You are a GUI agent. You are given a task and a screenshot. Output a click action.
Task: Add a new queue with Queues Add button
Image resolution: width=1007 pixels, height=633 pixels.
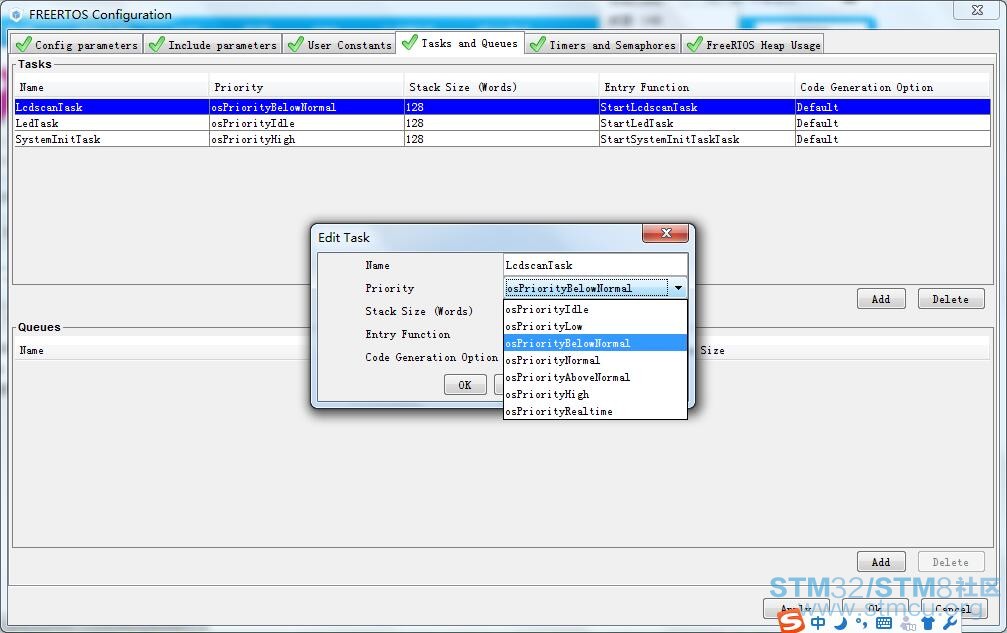tap(881, 562)
